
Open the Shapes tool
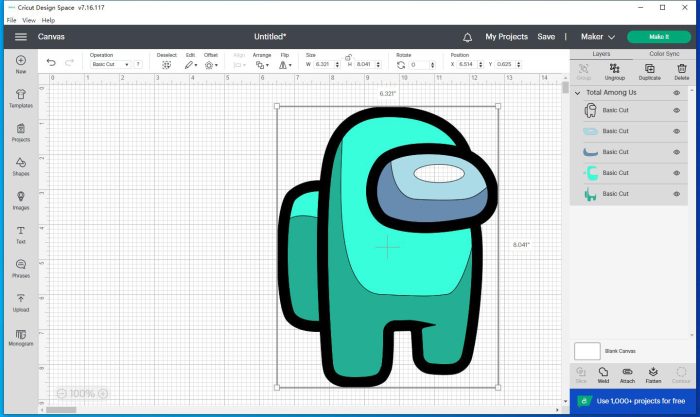coord(21,167)
